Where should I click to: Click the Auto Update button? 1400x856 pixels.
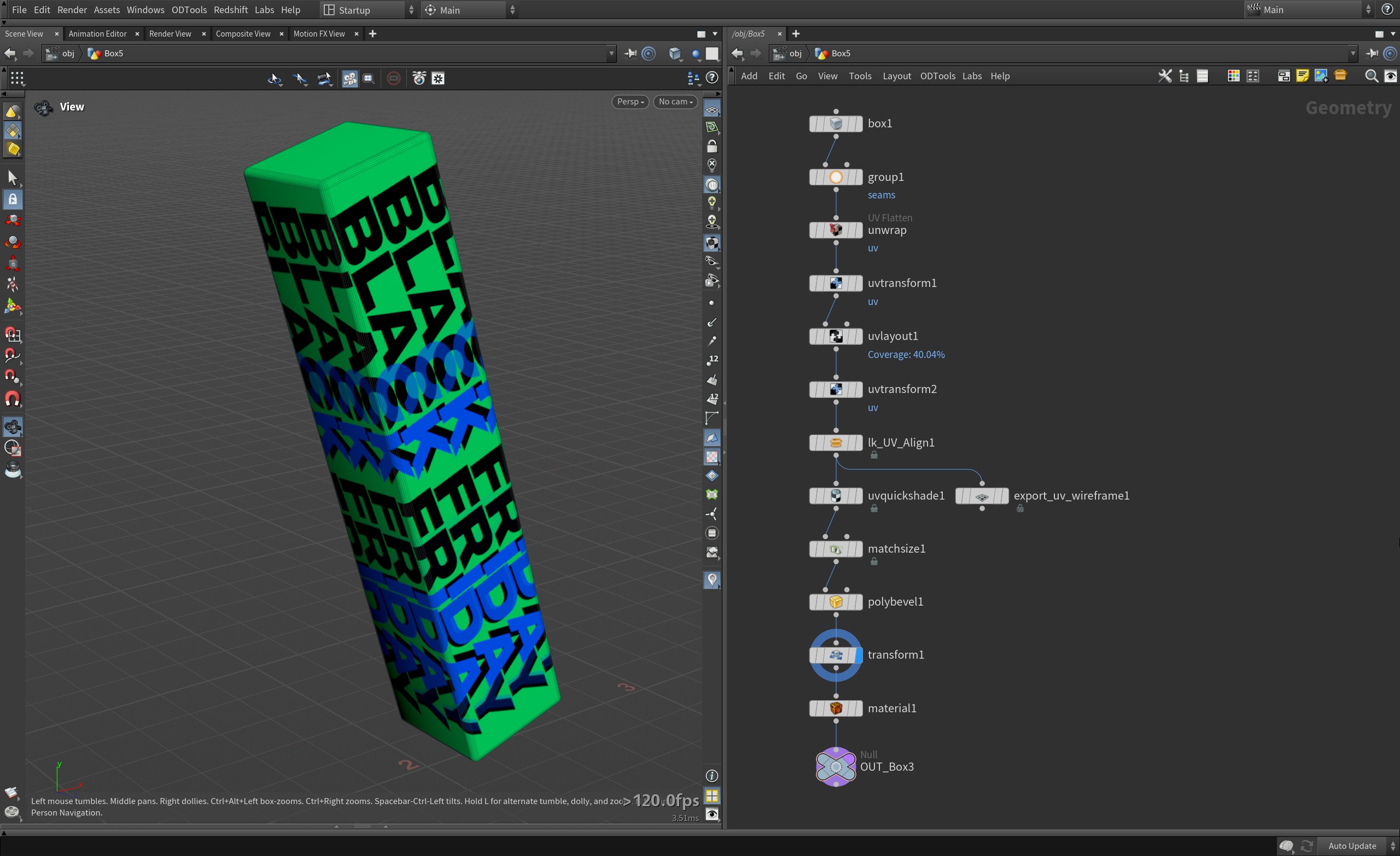[1352, 846]
